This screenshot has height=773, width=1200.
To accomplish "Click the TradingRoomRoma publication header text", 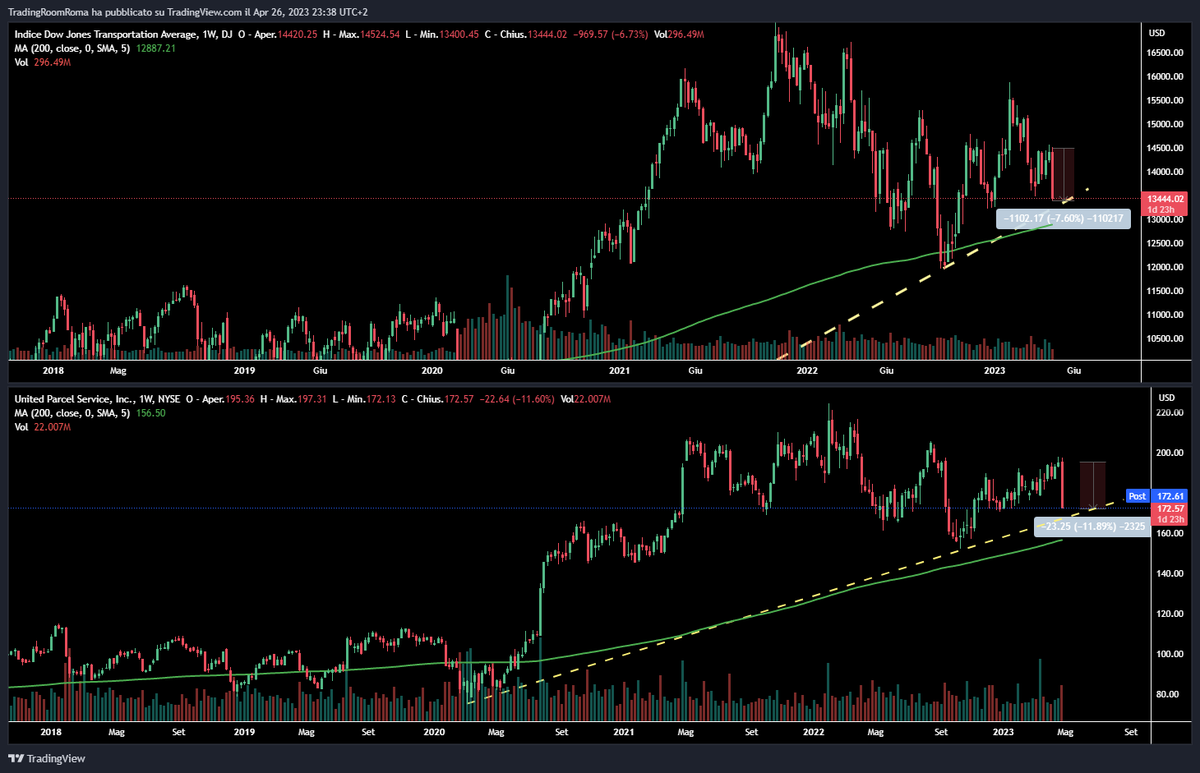I will pos(188,10).
